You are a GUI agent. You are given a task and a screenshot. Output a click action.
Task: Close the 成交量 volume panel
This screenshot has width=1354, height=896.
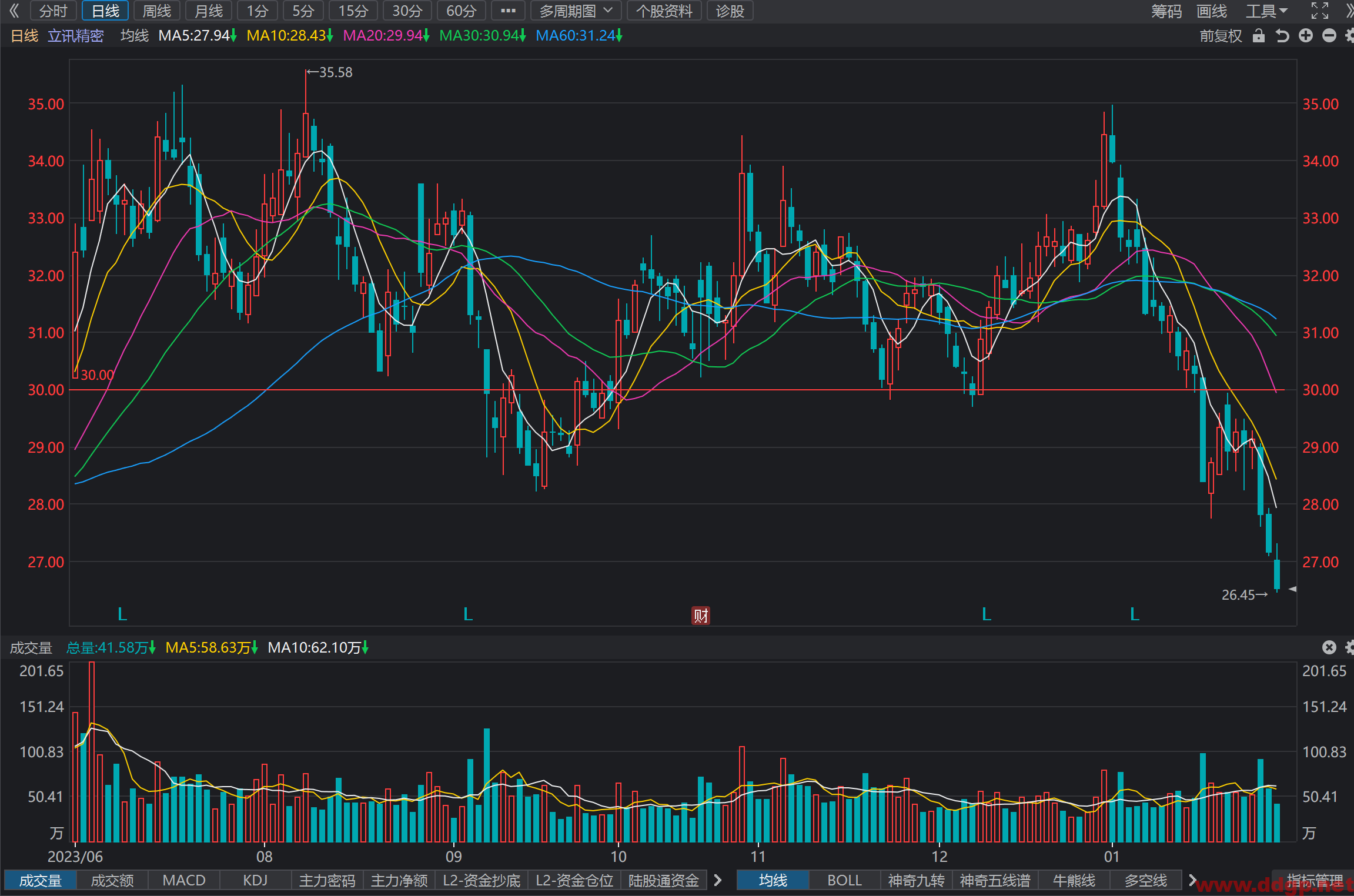(x=1329, y=647)
